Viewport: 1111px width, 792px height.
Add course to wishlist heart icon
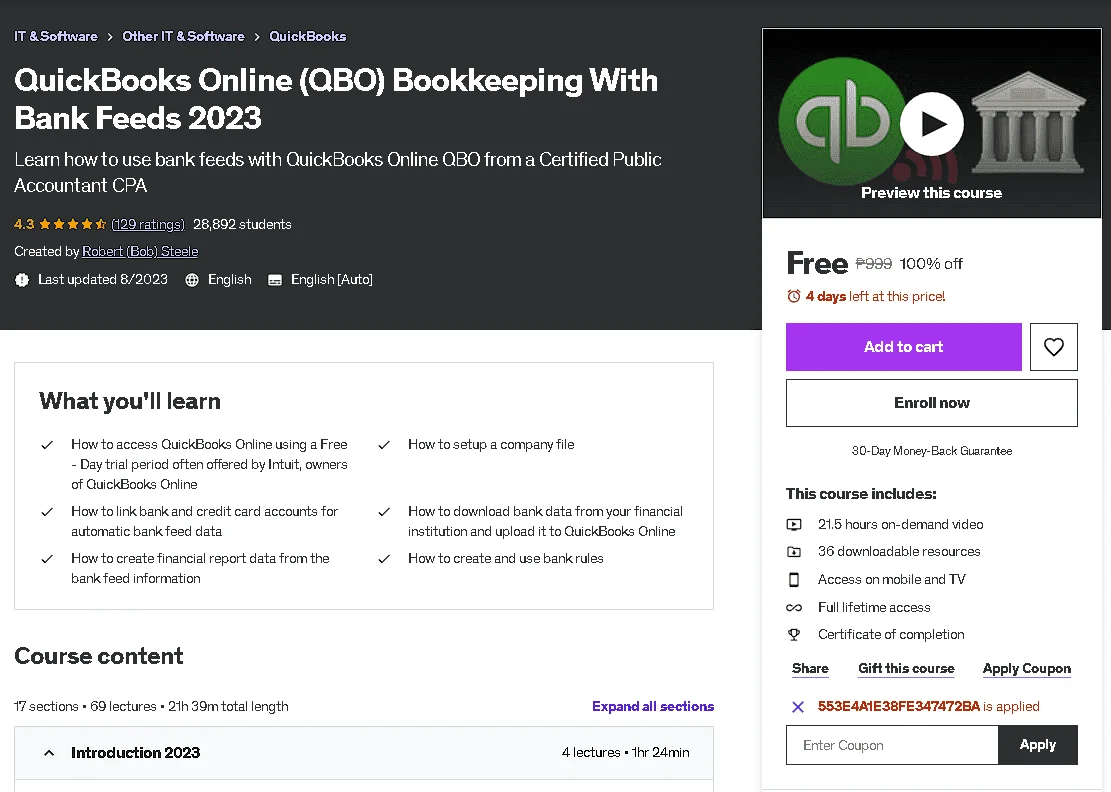[x=1054, y=347]
